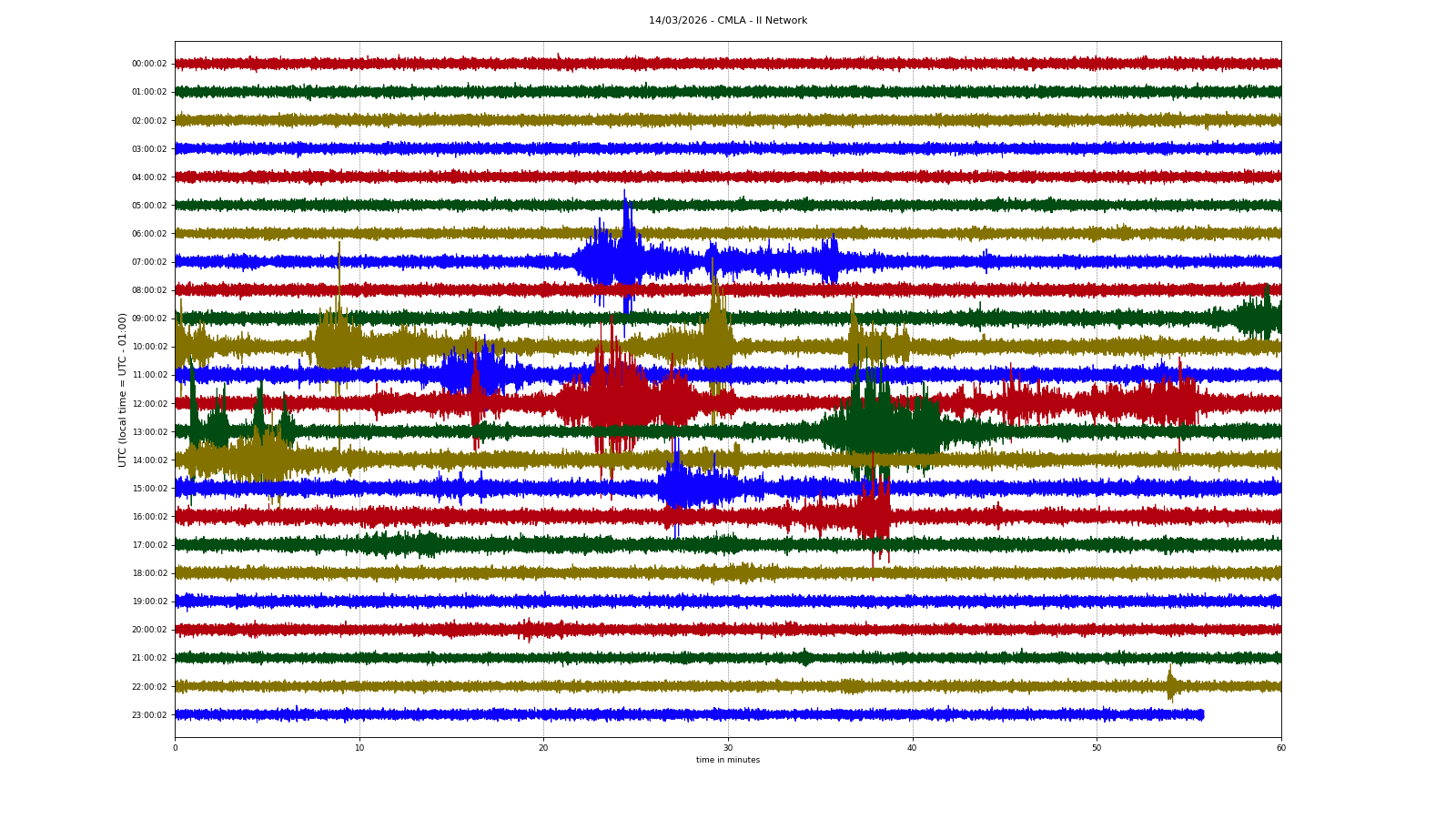Image resolution: width=1456 pixels, height=819 pixels.
Task: Select the x-axis tick label 30
Action: [x=728, y=748]
